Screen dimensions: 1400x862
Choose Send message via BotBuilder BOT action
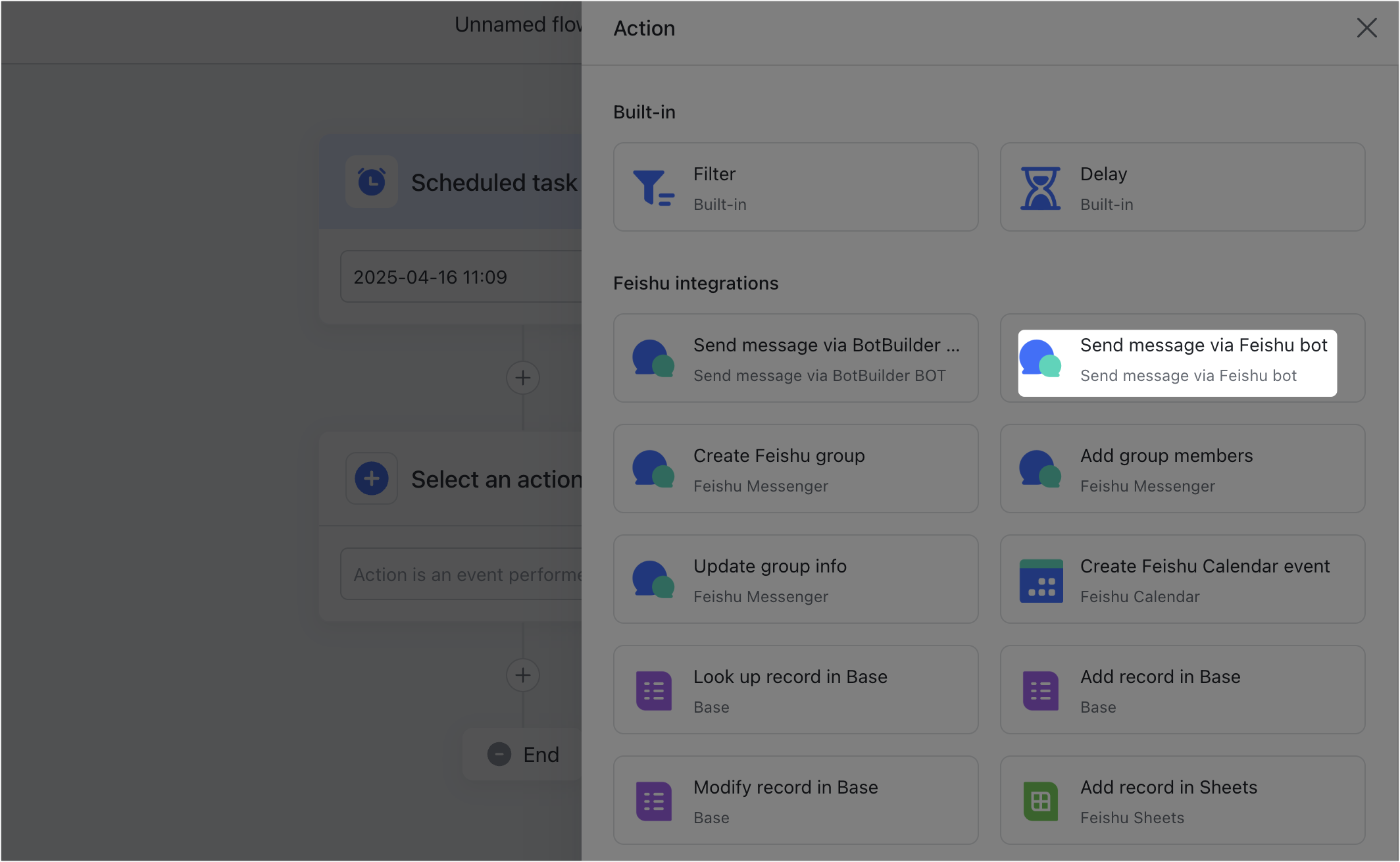tap(795, 358)
